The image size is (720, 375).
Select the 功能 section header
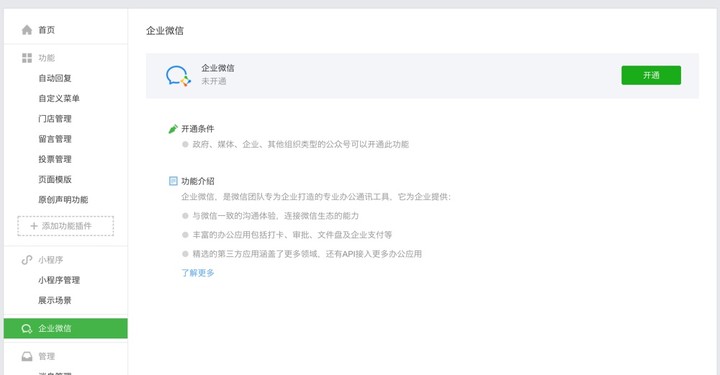tap(46, 58)
